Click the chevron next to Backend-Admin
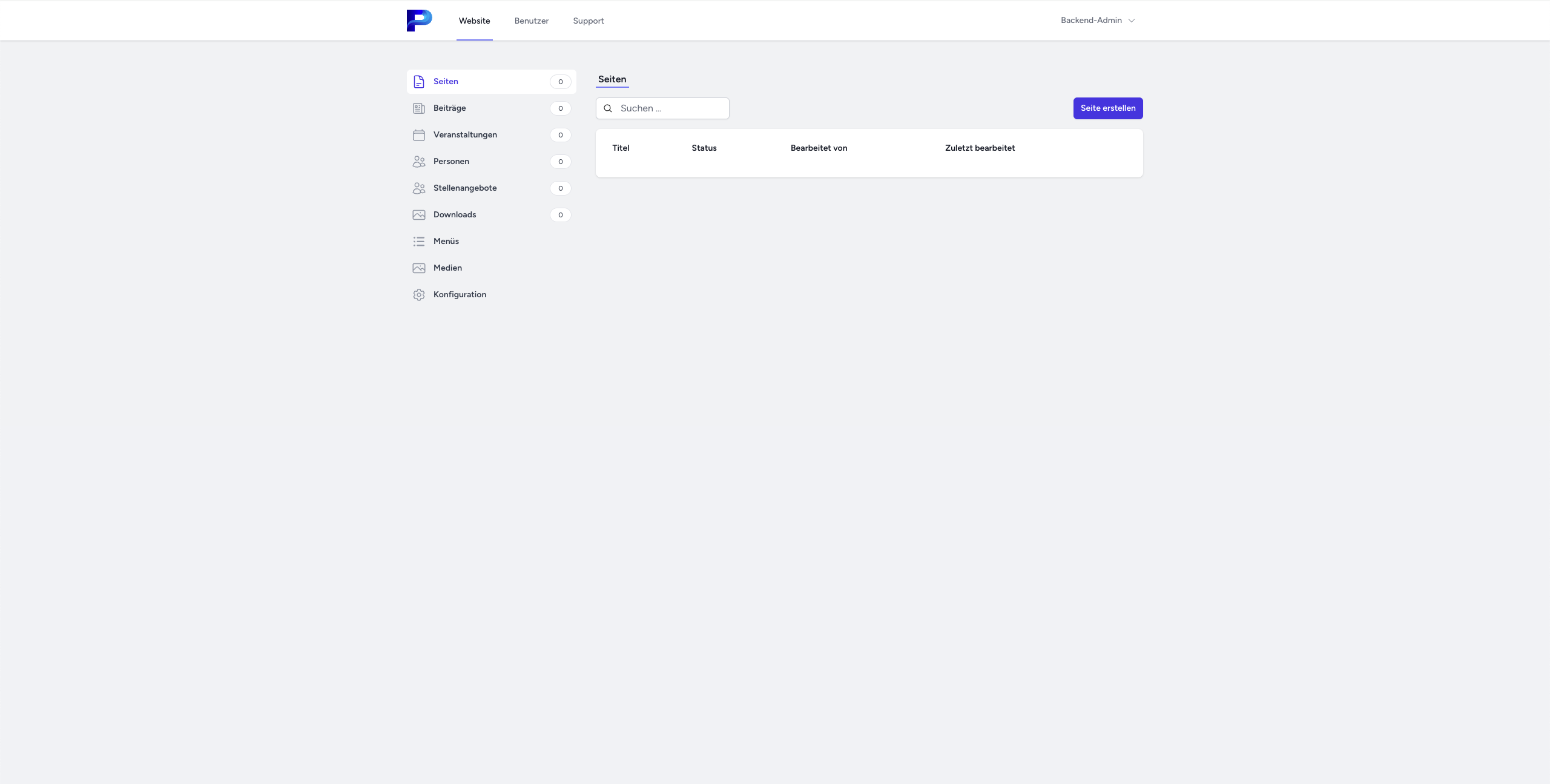This screenshot has width=1550, height=784. pos(1132,21)
